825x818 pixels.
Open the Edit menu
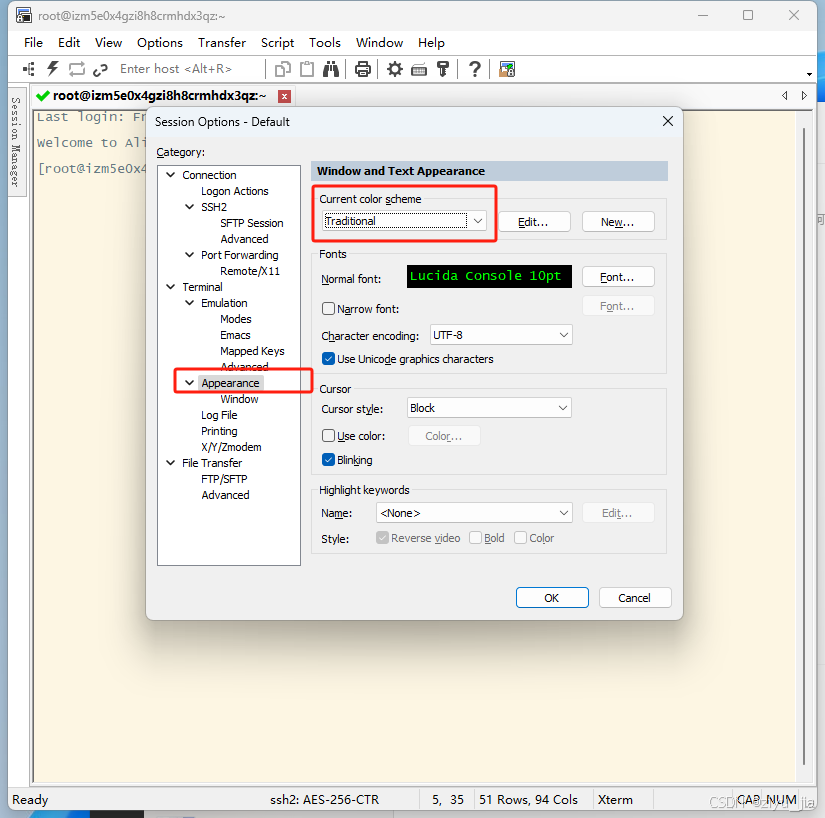tap(69, 43)
